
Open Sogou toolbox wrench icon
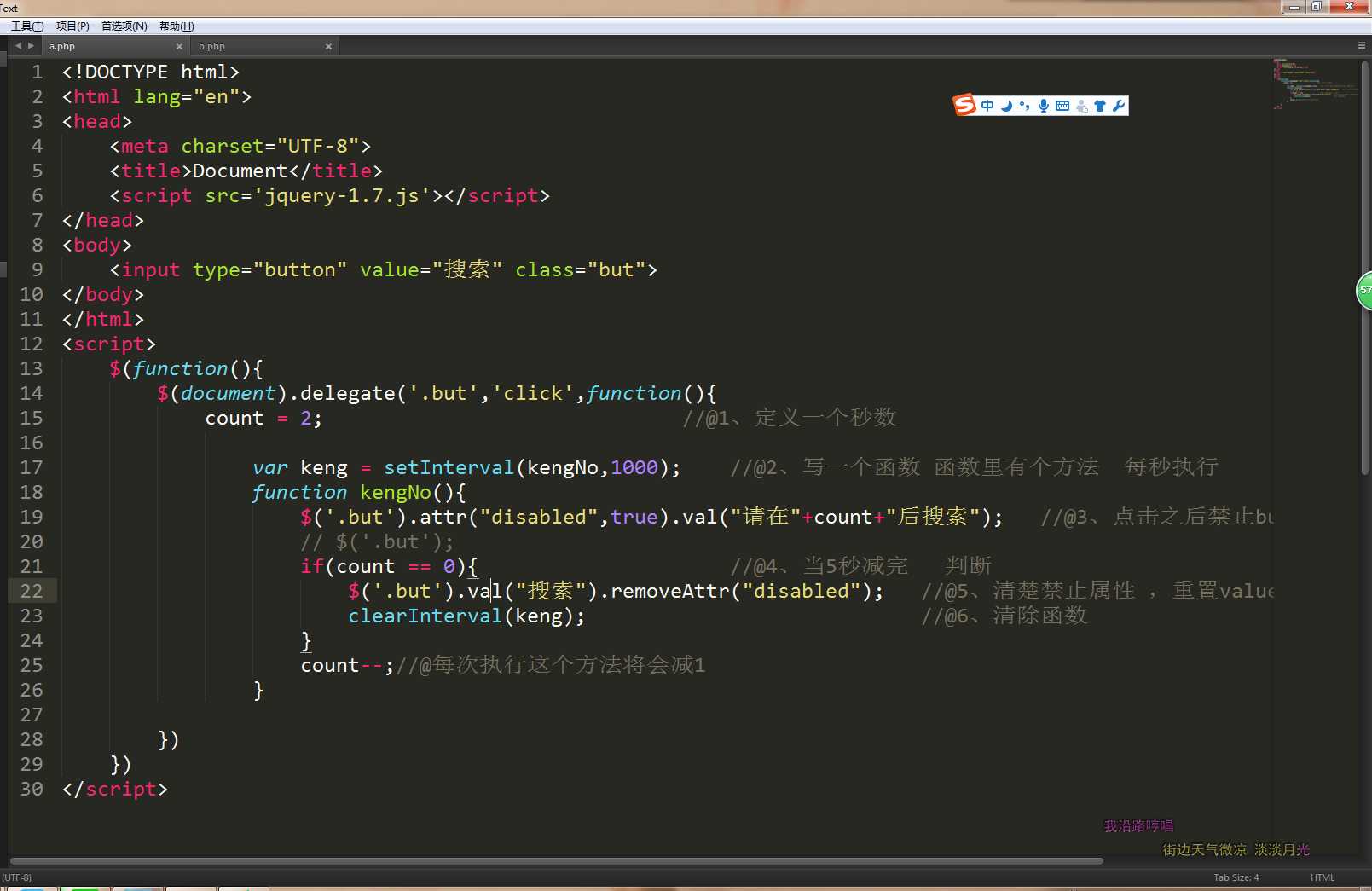(x=1119, y=106)
